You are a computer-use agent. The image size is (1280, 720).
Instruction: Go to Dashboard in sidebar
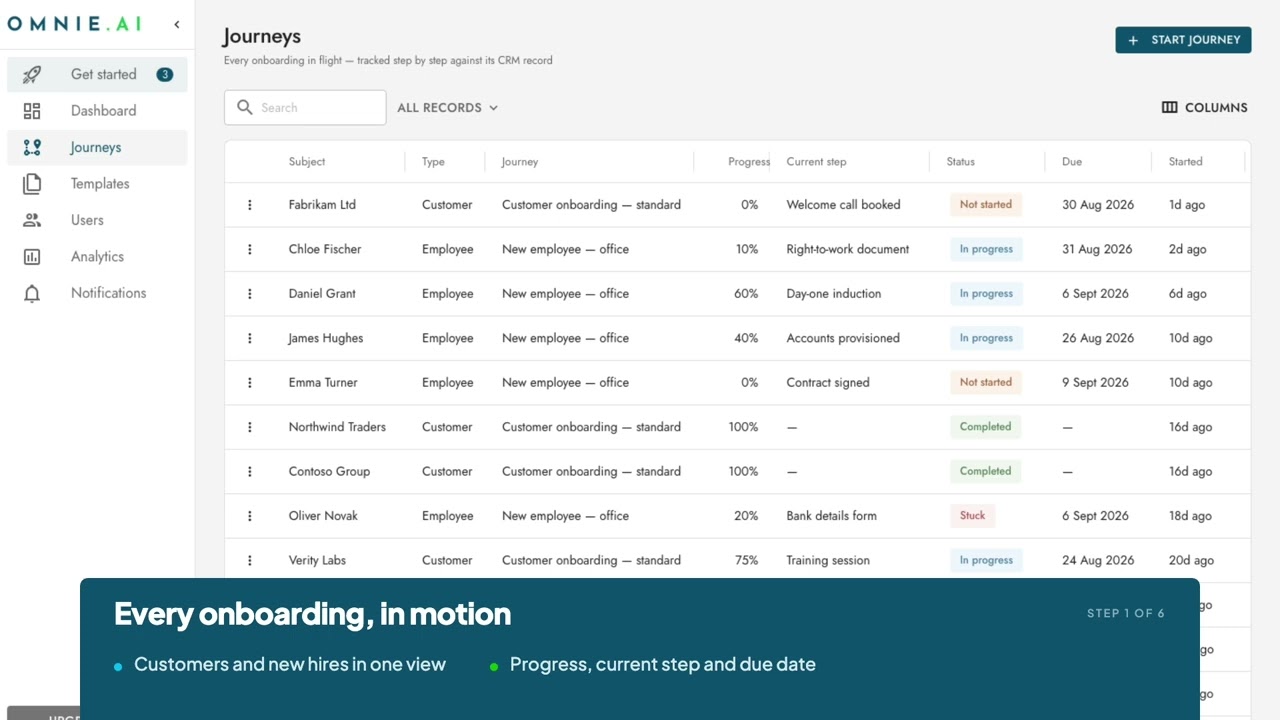97,111
